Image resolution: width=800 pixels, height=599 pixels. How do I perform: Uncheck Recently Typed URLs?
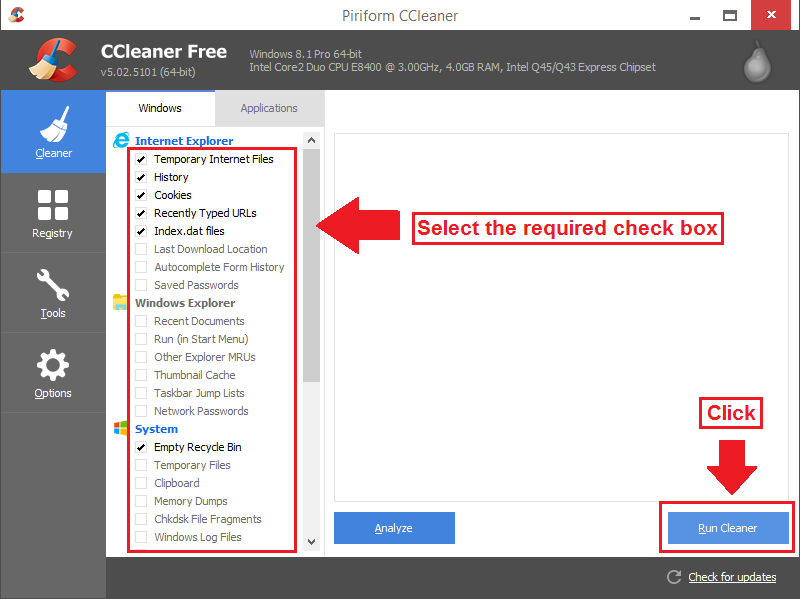[141, 213]
